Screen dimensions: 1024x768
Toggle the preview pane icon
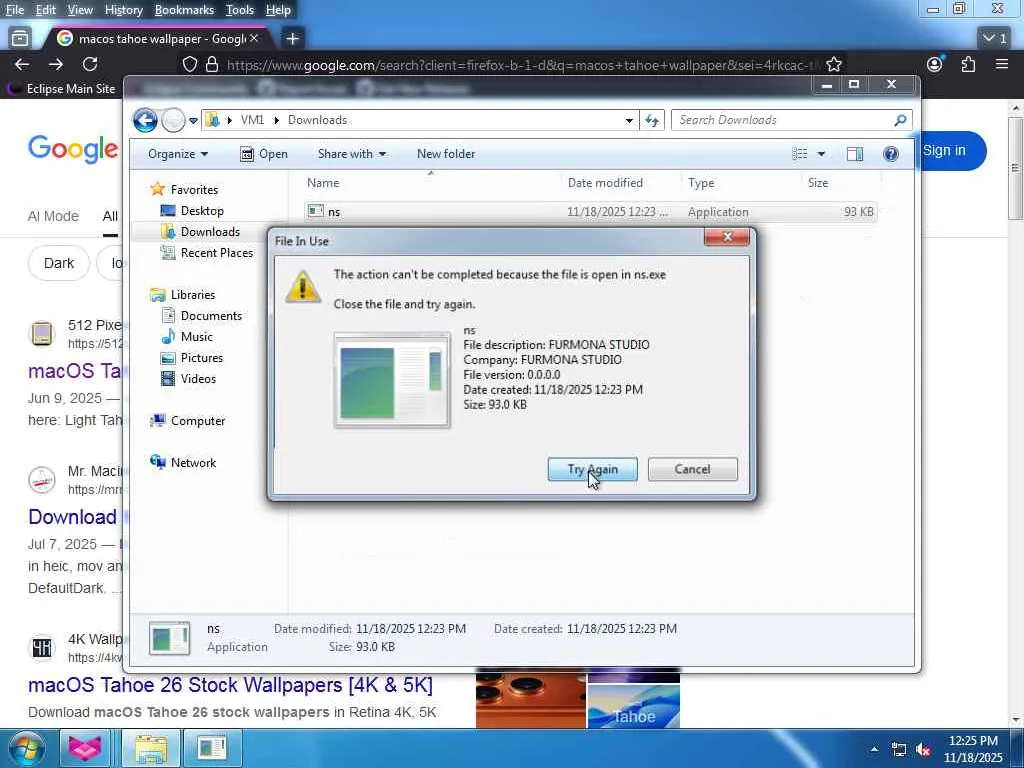pyautogui.click(x=854, y=154)
